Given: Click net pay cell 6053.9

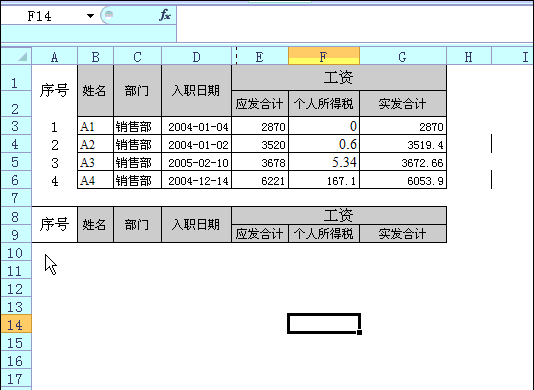Looking at the screenshot, I should 403,180.
